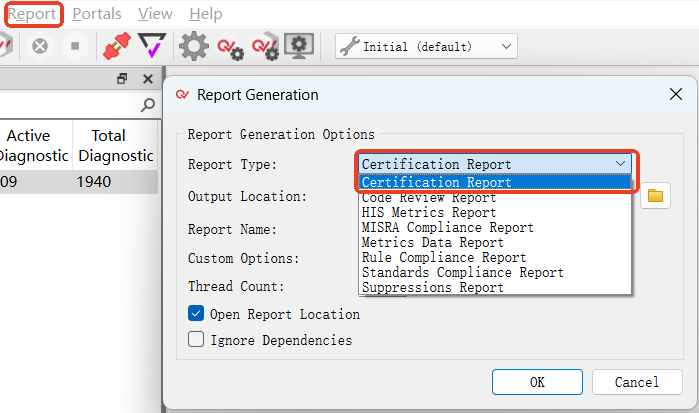Choose MISRA Compliance Report option
The image size is (699, 413).
pos(495,227)
